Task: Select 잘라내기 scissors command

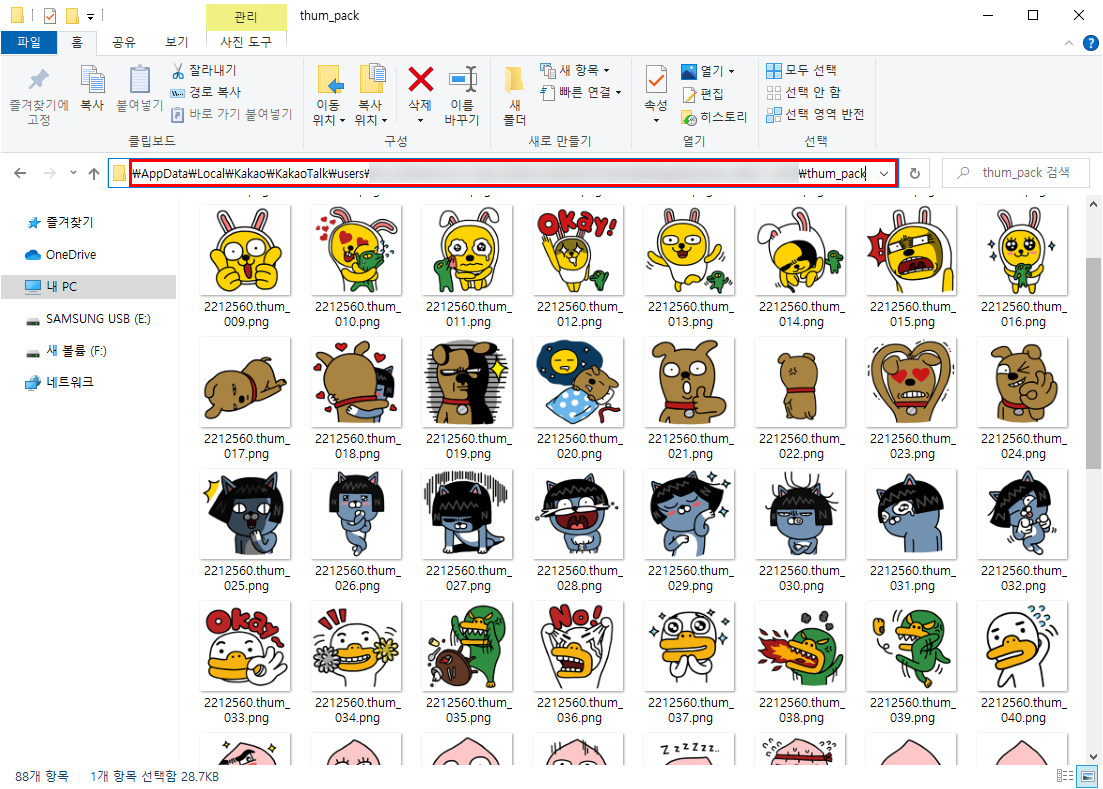Action: pos(205,70)
